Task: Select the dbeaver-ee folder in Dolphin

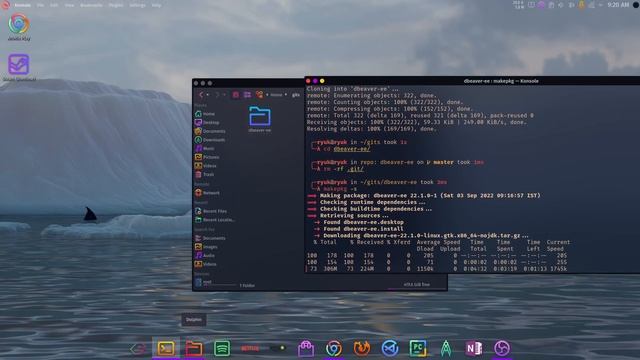Action: [x=260, y=119]
